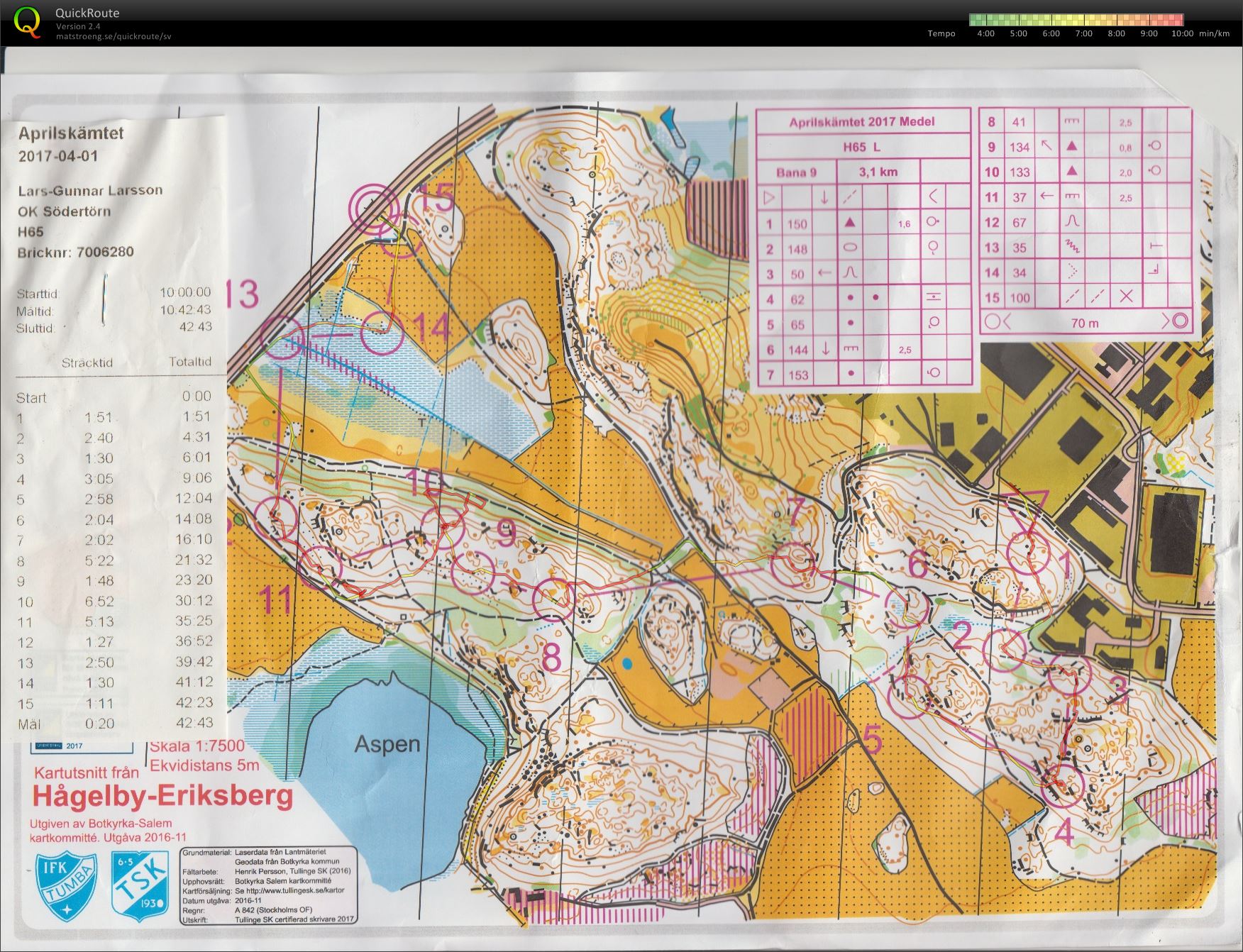The height and width of the screenshot is (952, 1243).
Task: Select control 10 row with 6:52 split
Action: click(115, 601)
